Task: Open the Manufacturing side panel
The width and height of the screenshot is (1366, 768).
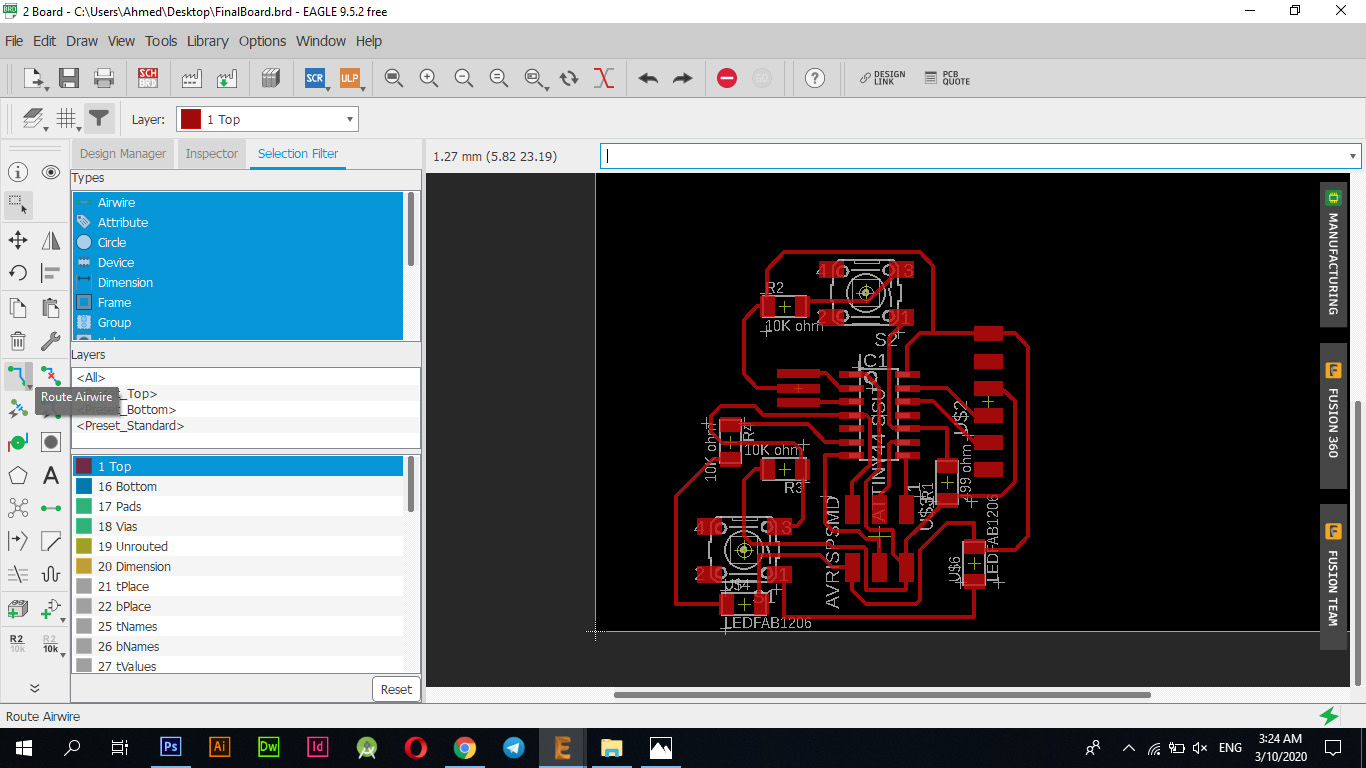Action: pos(1333,254)
